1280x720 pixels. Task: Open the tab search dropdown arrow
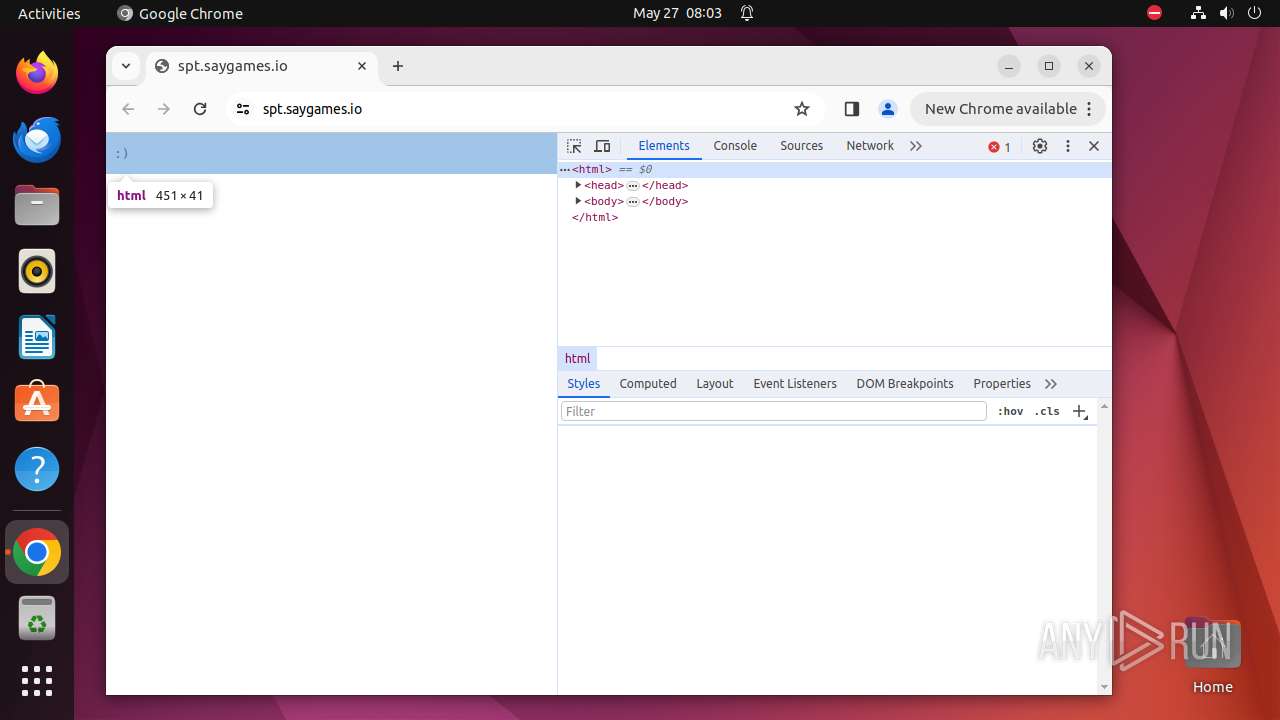point(126,66)
